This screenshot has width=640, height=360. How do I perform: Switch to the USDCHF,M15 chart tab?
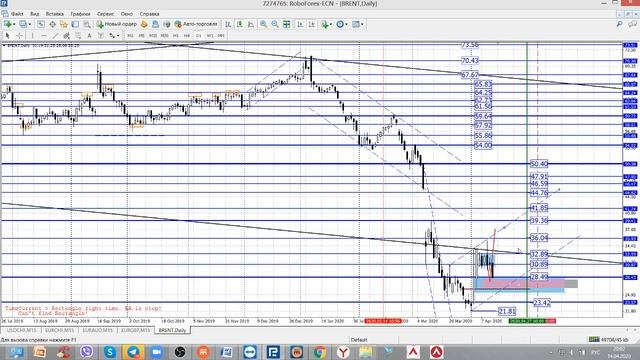(x=22, y=330)
